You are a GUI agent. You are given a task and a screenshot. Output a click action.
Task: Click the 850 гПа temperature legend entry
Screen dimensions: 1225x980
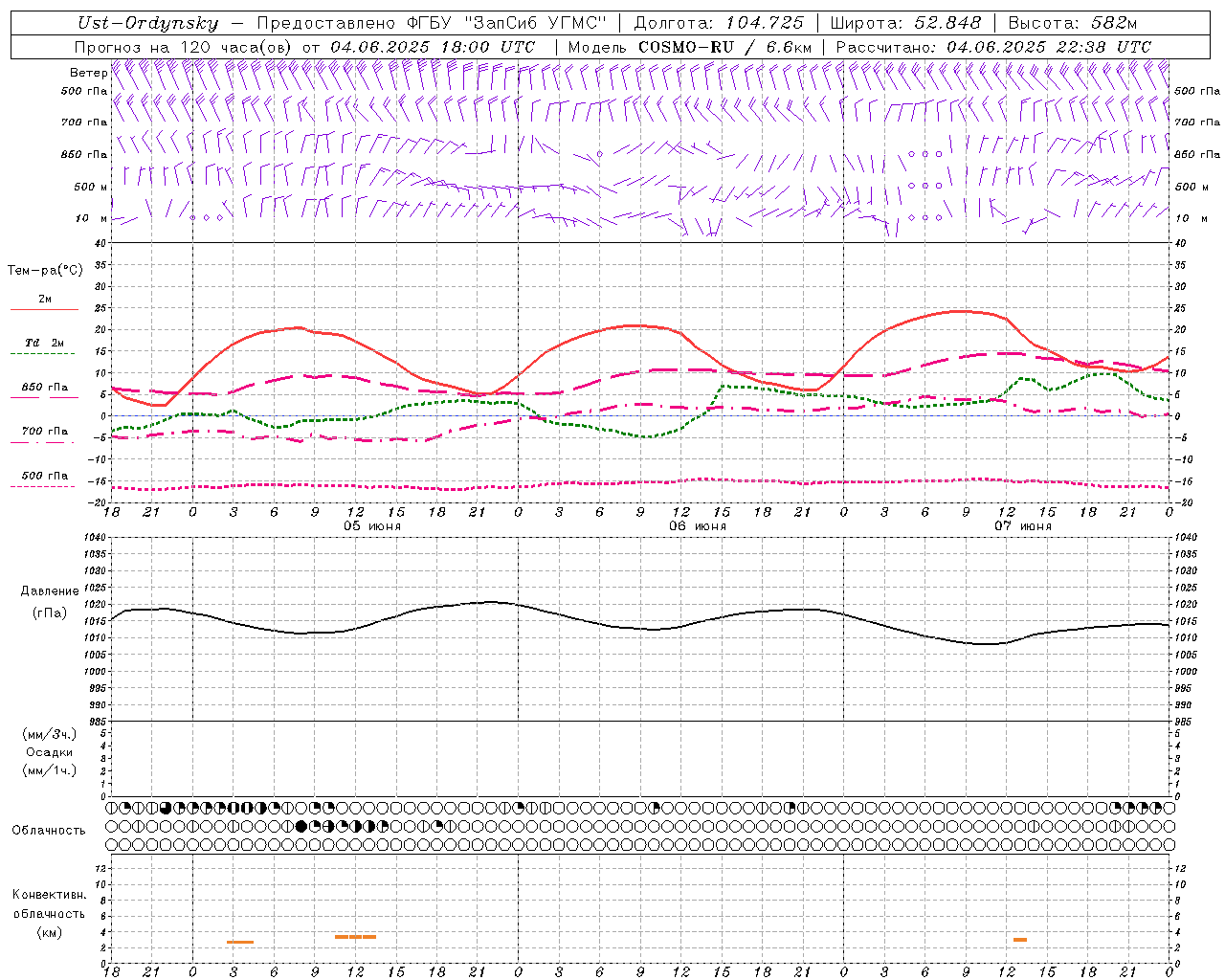pyautogui.click(x=45, y=388)
